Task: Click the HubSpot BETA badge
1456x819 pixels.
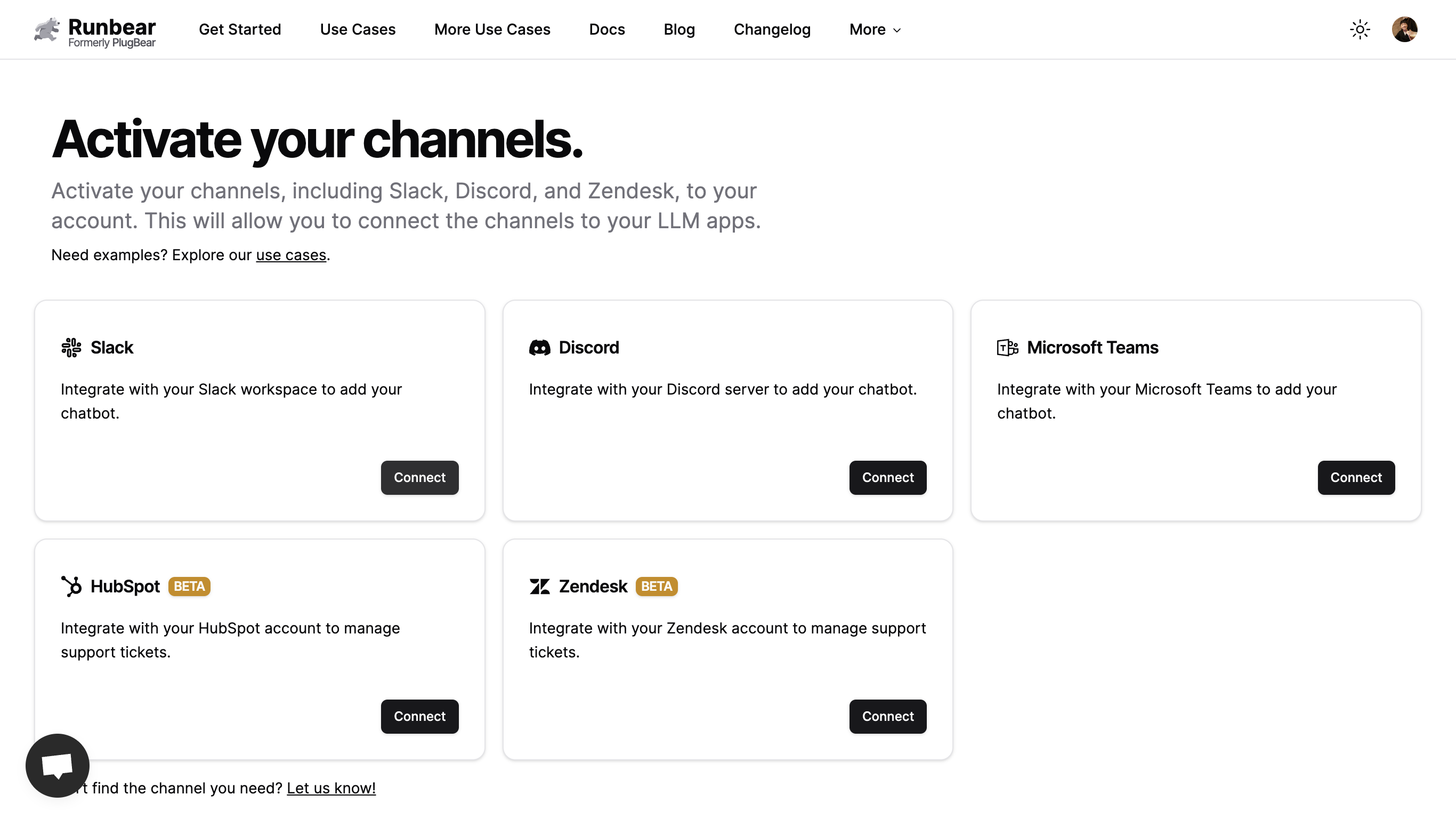Action: coord(189,587)
